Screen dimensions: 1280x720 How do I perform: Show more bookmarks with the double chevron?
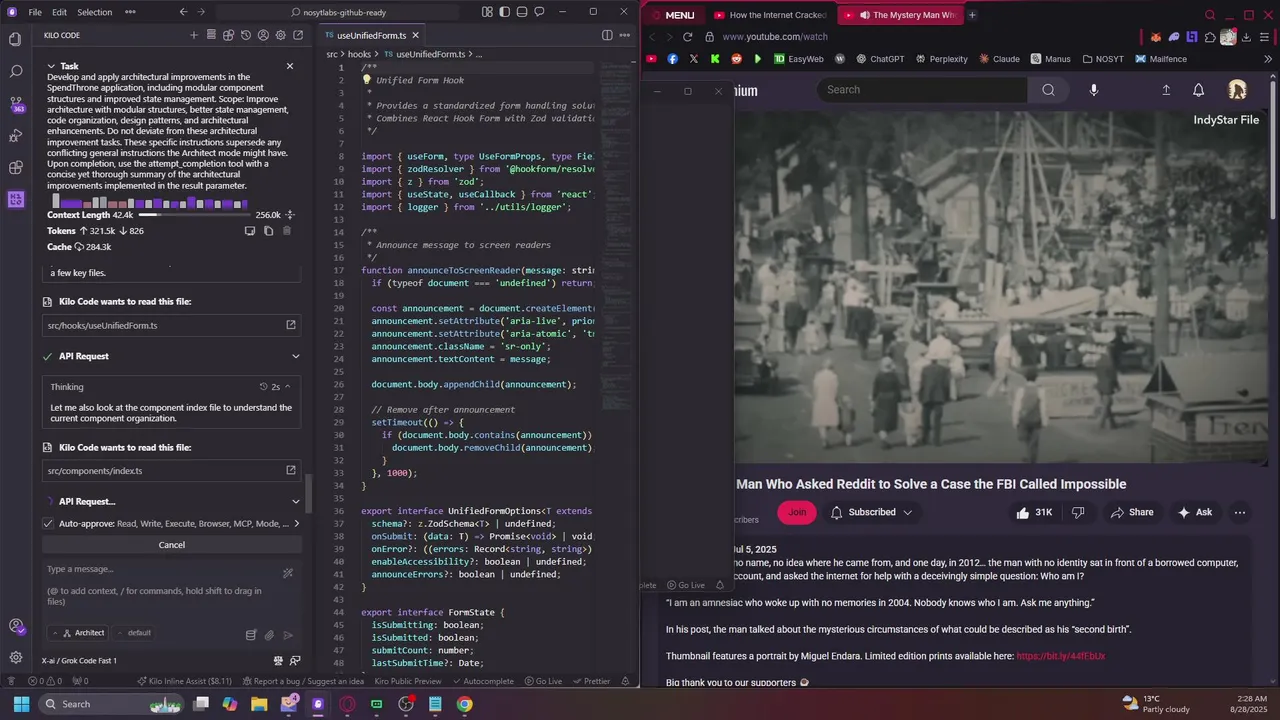tap(1268, 59)
